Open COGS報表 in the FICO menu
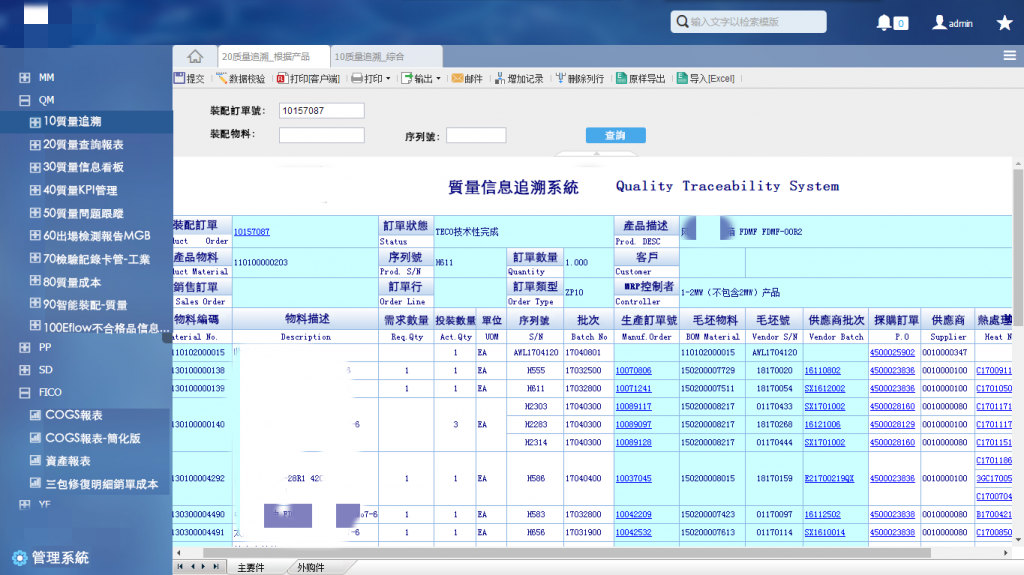The height and width of the screenshot is (575, 1024). pyautogui.click(x=73, y=415)
